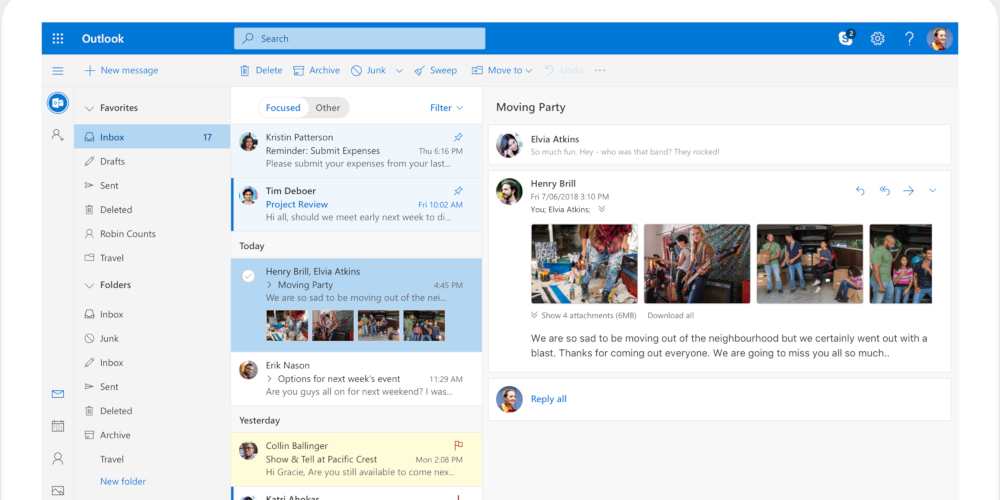This screenshot has height=500, width=1000.
Task: Toggle pin on Kristin Patterson email
Action: [458, 137]
